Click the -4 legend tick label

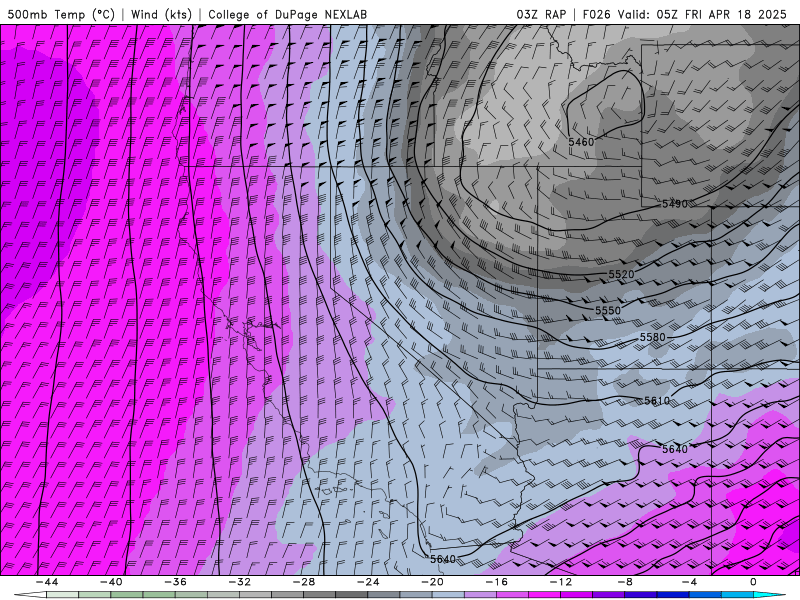pyautogui.click(x=689, y=582)
